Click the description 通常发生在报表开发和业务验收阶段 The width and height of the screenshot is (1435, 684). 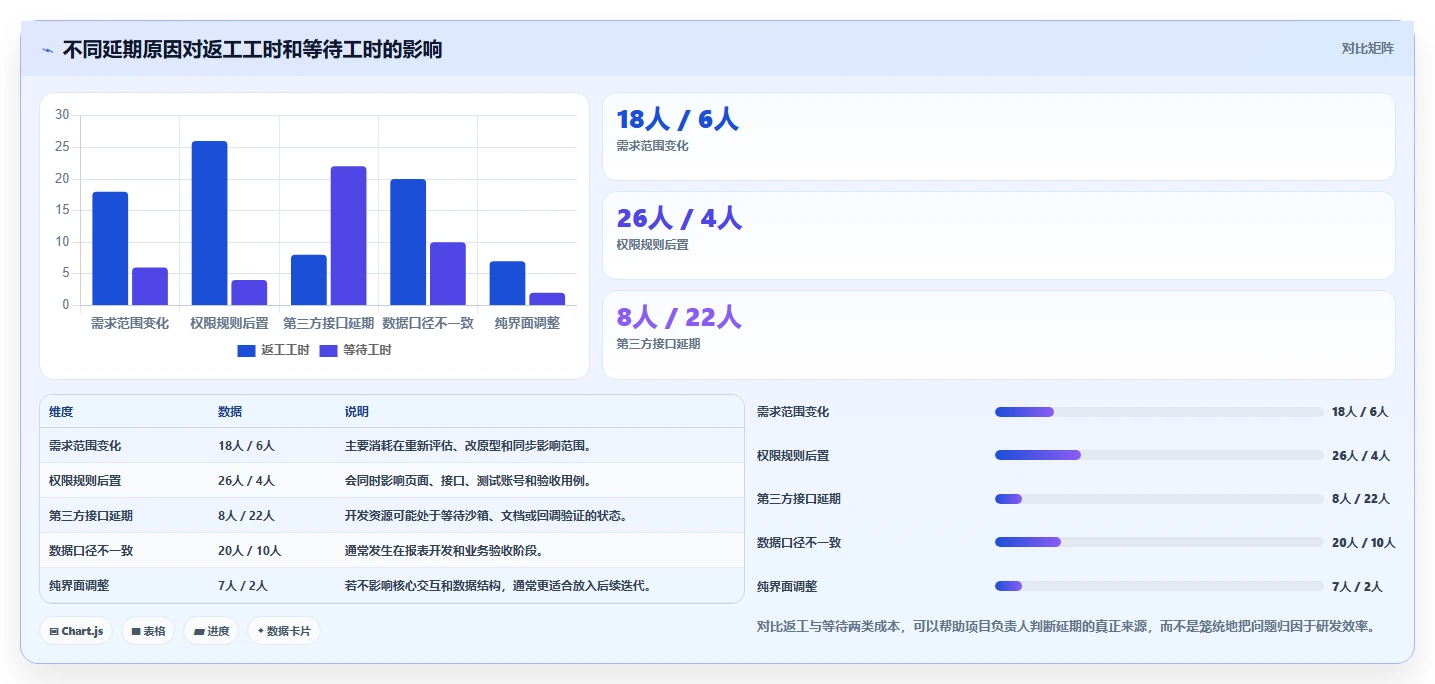tap(444, 551)
